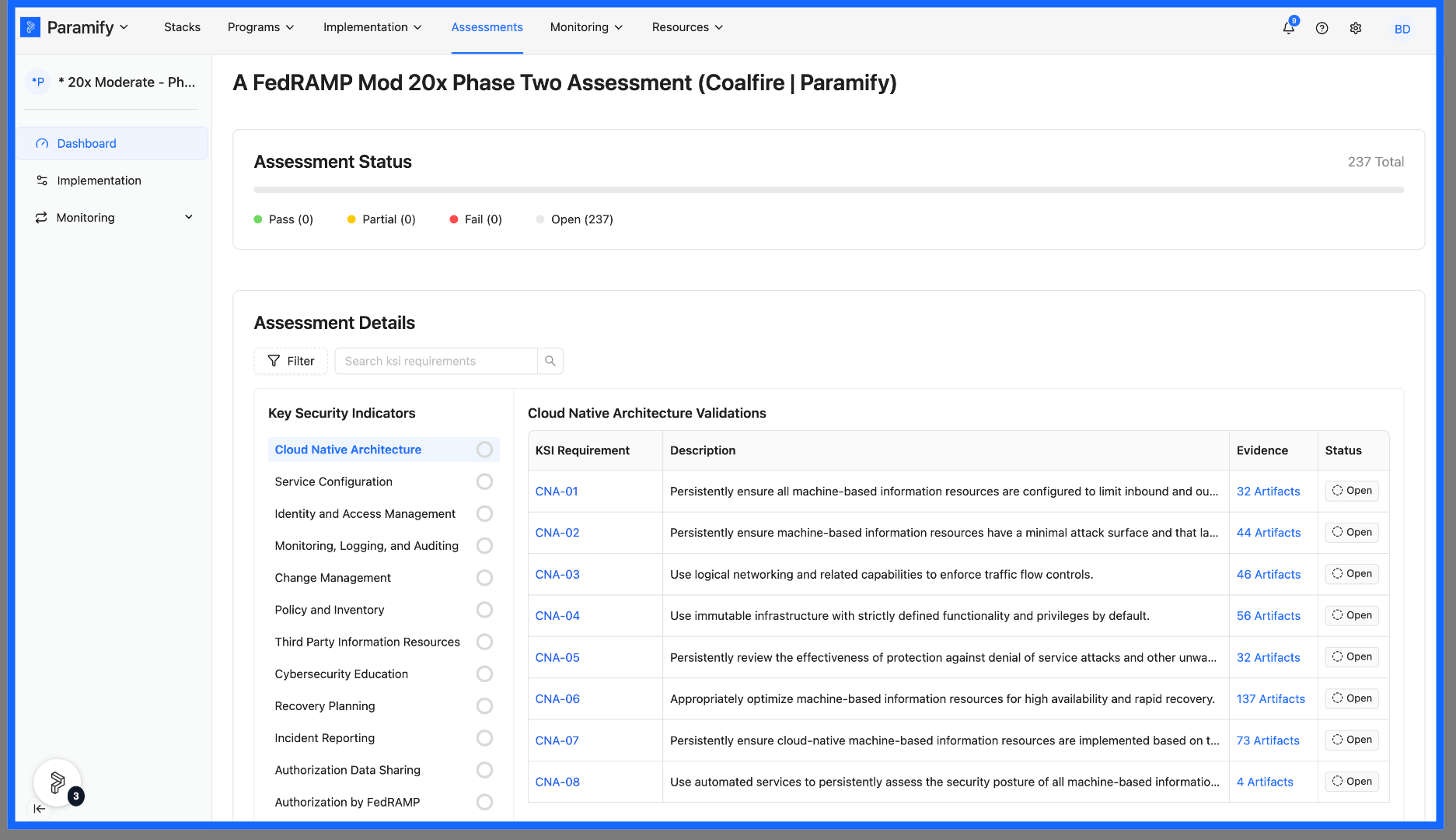Click the Search ksi requirements field
The height and width of the screenshot is (840, 1456).
point(436,361)
